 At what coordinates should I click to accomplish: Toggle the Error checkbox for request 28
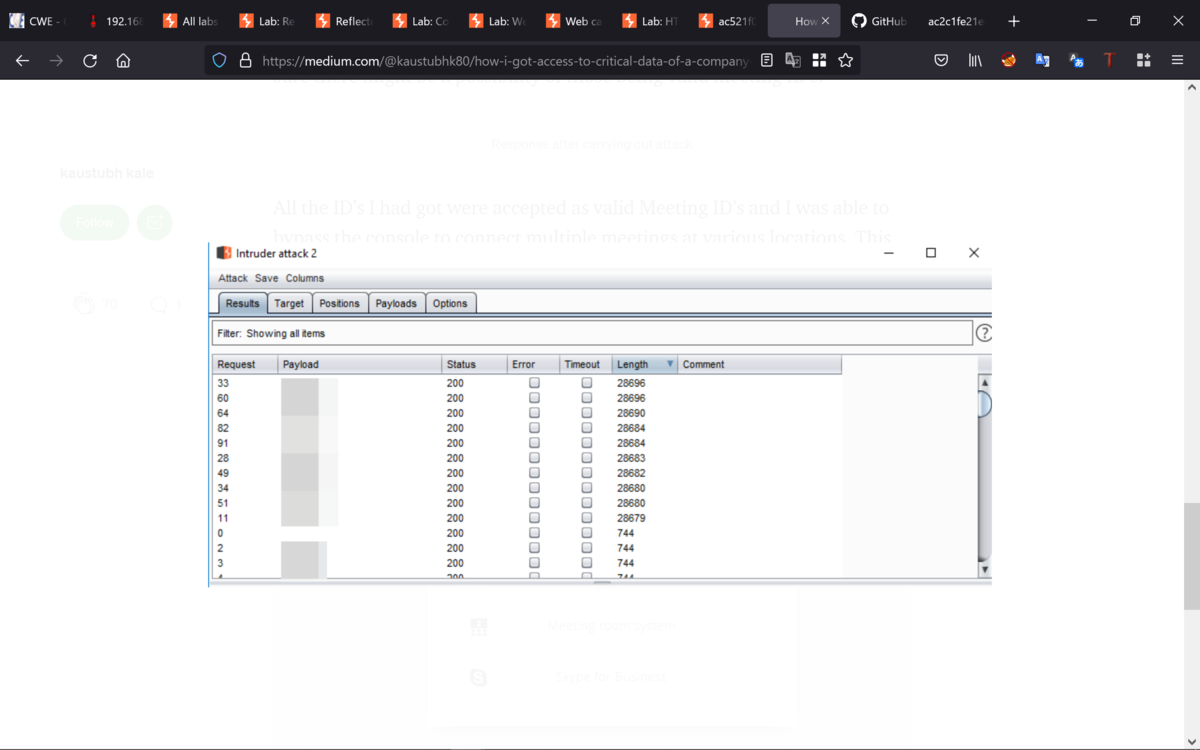point(534,458)
